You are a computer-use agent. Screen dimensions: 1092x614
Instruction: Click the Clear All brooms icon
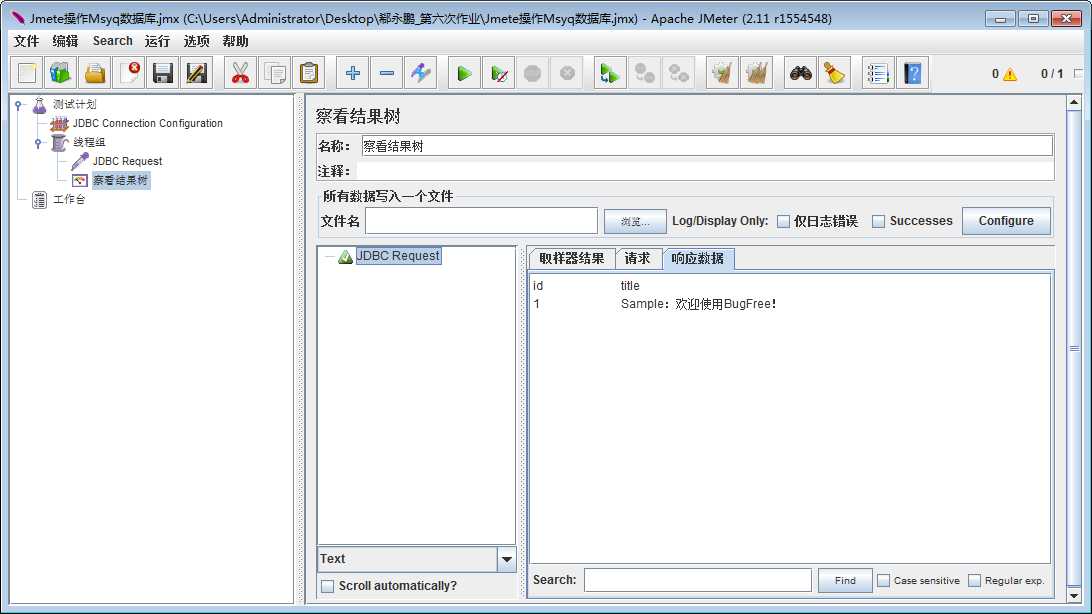point(756,73)
